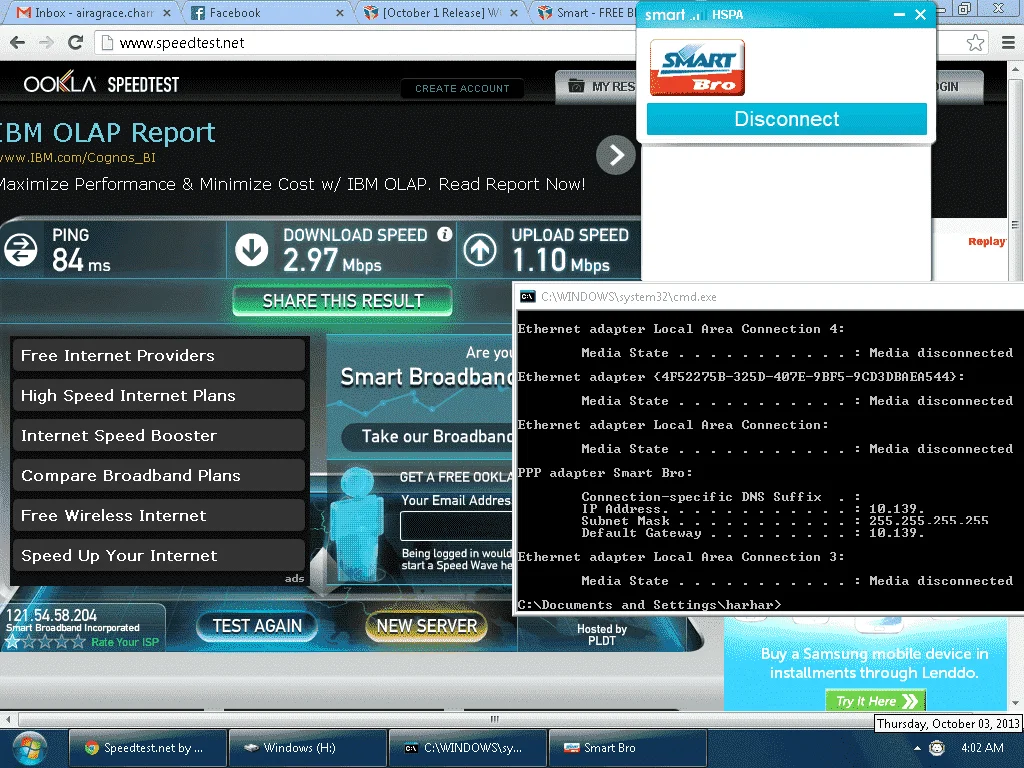Click the system tray notification icon
Viewport: 1024px width, 768px height.
[x=936, y=748]
